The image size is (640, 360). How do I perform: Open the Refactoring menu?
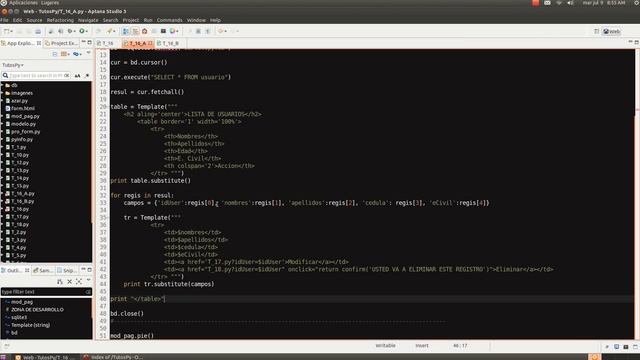[60, 20]
